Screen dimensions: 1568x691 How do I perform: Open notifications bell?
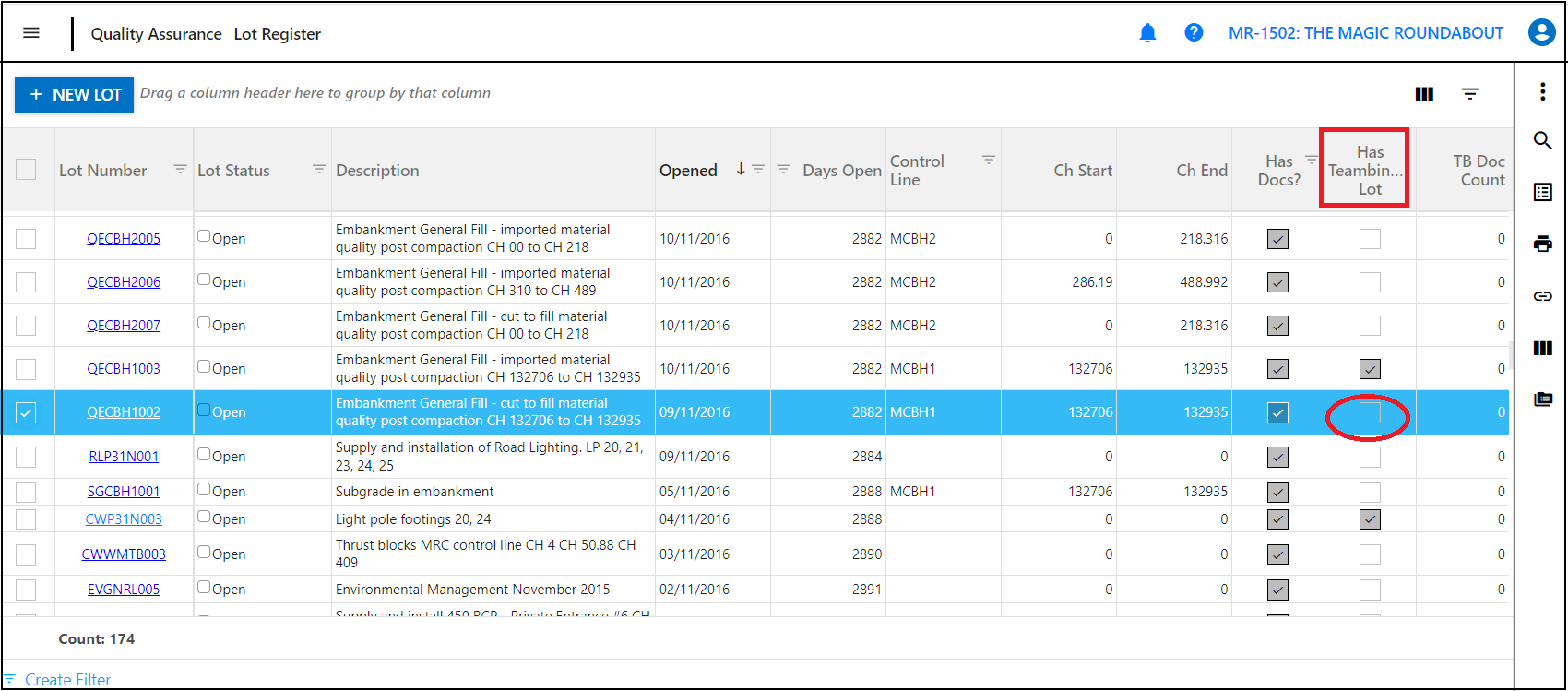[x=1147, y=33]
